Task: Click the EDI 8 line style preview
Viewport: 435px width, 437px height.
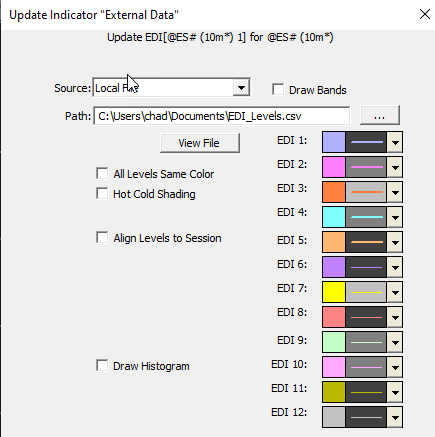Action: 366,317
